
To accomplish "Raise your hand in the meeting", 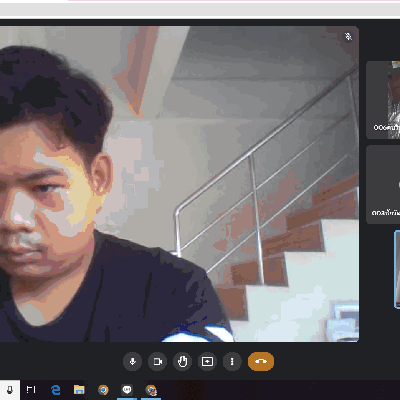I will pos(182,362).
